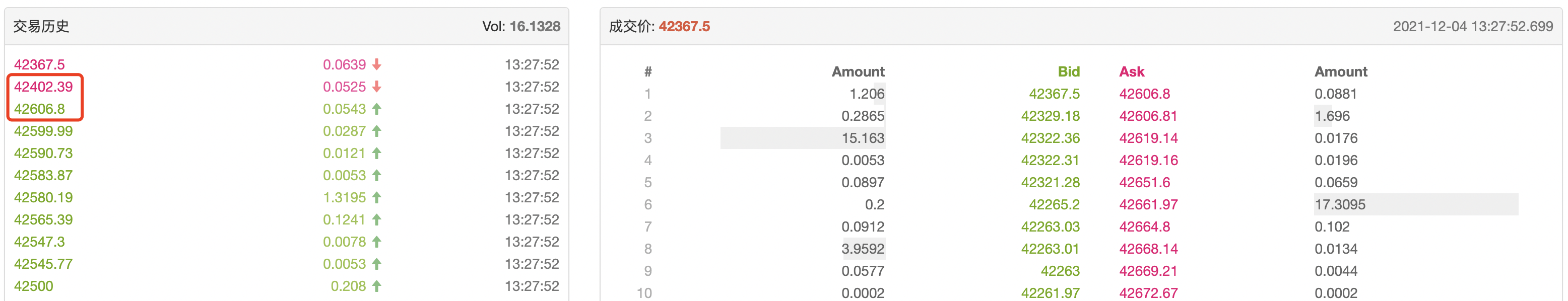This screenshot has width=1568, height=301.
Task: Select trade price 42402.39 in the history
Action: [43, 87]
